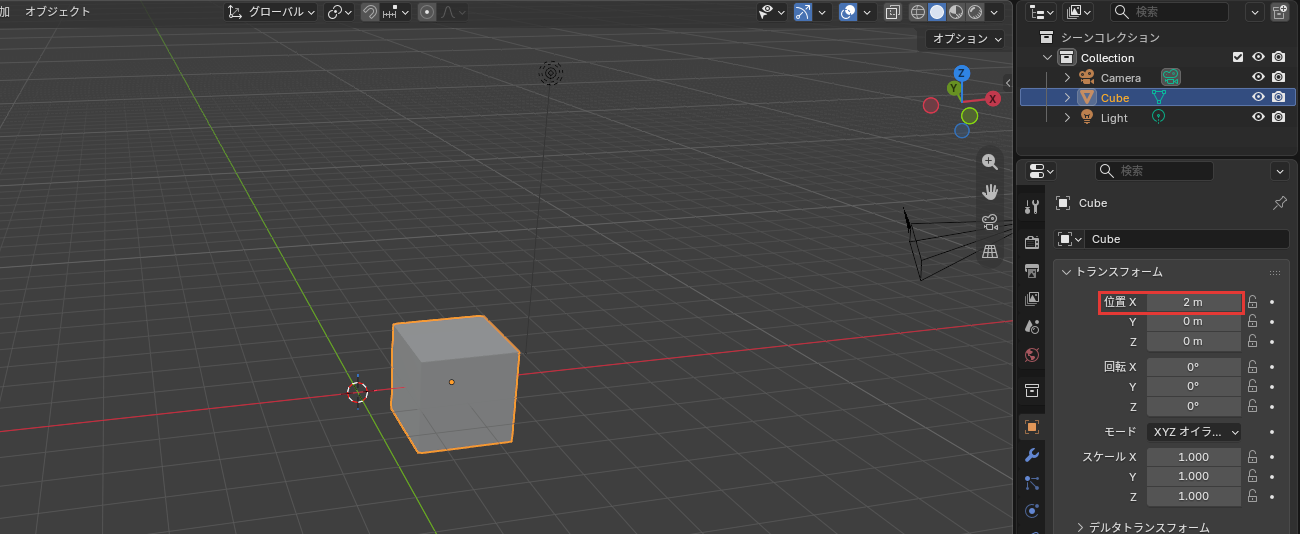Toggle perspective/orthographic grid button

pyautogui.click(x=990, y=252)
